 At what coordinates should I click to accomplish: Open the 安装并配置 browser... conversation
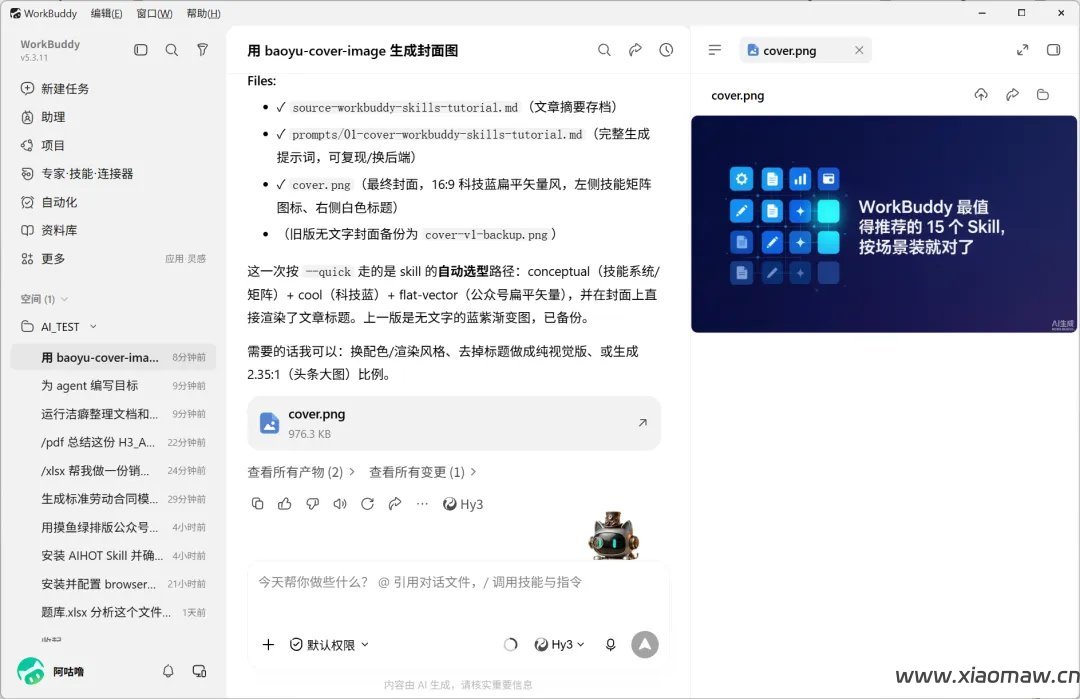[x=114, y=583]
